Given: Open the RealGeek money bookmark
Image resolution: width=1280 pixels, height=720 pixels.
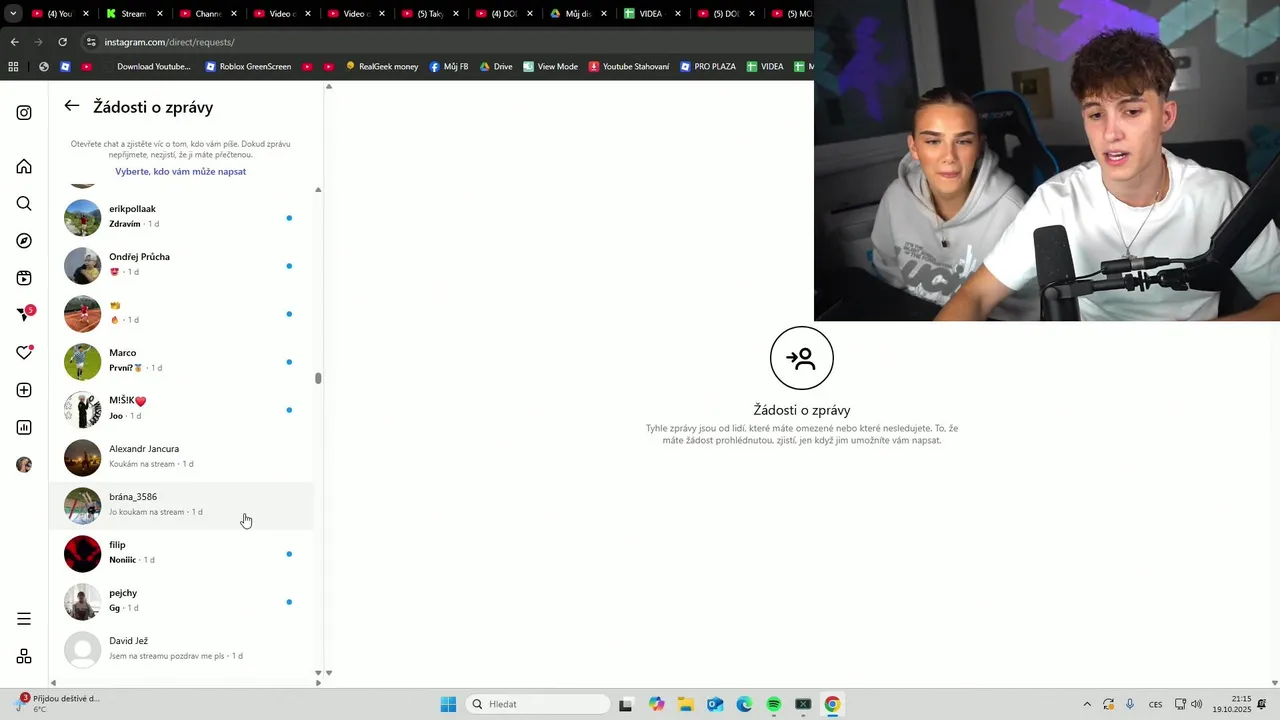Looking at the screenshot, I should 382,67.
